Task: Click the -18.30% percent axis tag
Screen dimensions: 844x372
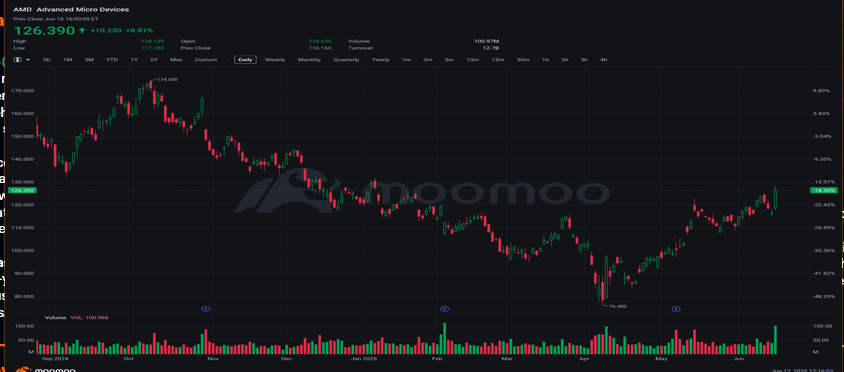Action: point(824,191)
